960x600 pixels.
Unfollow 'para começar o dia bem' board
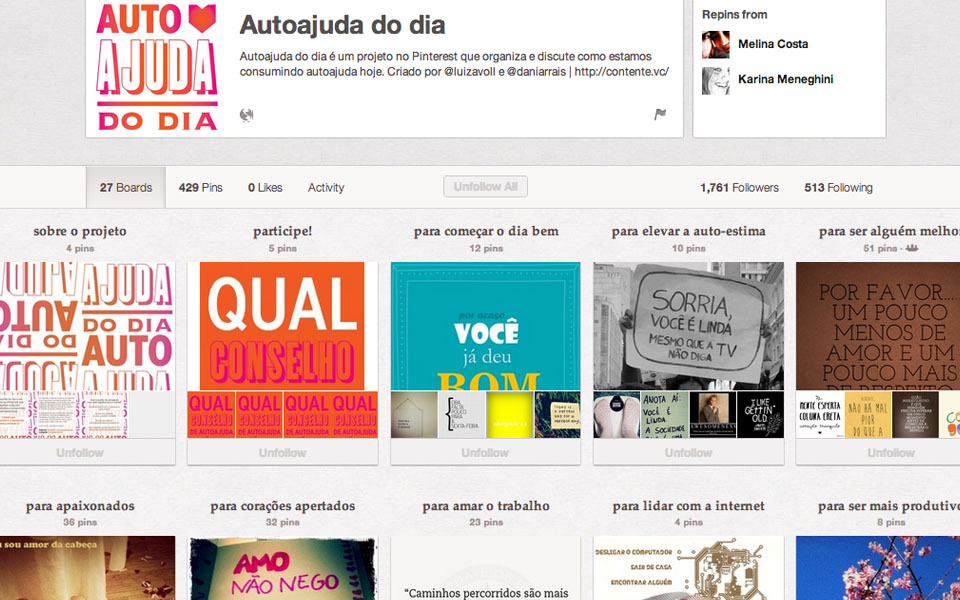485,453
